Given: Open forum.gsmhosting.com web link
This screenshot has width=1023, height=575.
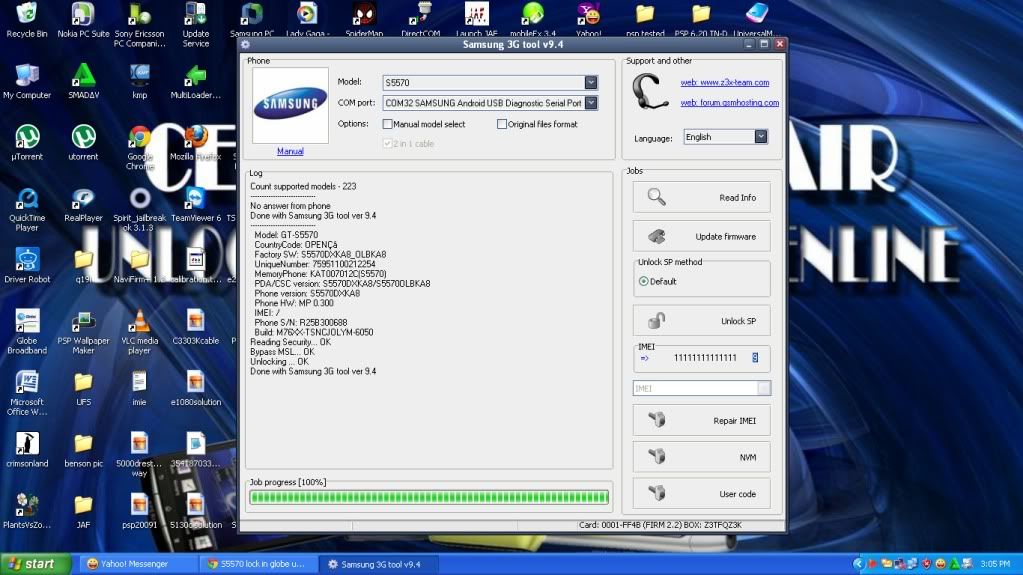Looking at the screenshot, I should (729, 102).
